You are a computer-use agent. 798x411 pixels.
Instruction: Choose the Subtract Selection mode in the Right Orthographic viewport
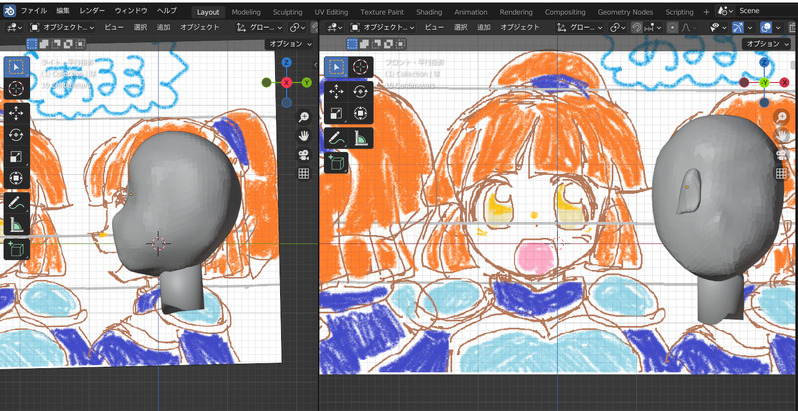[56, 44]
